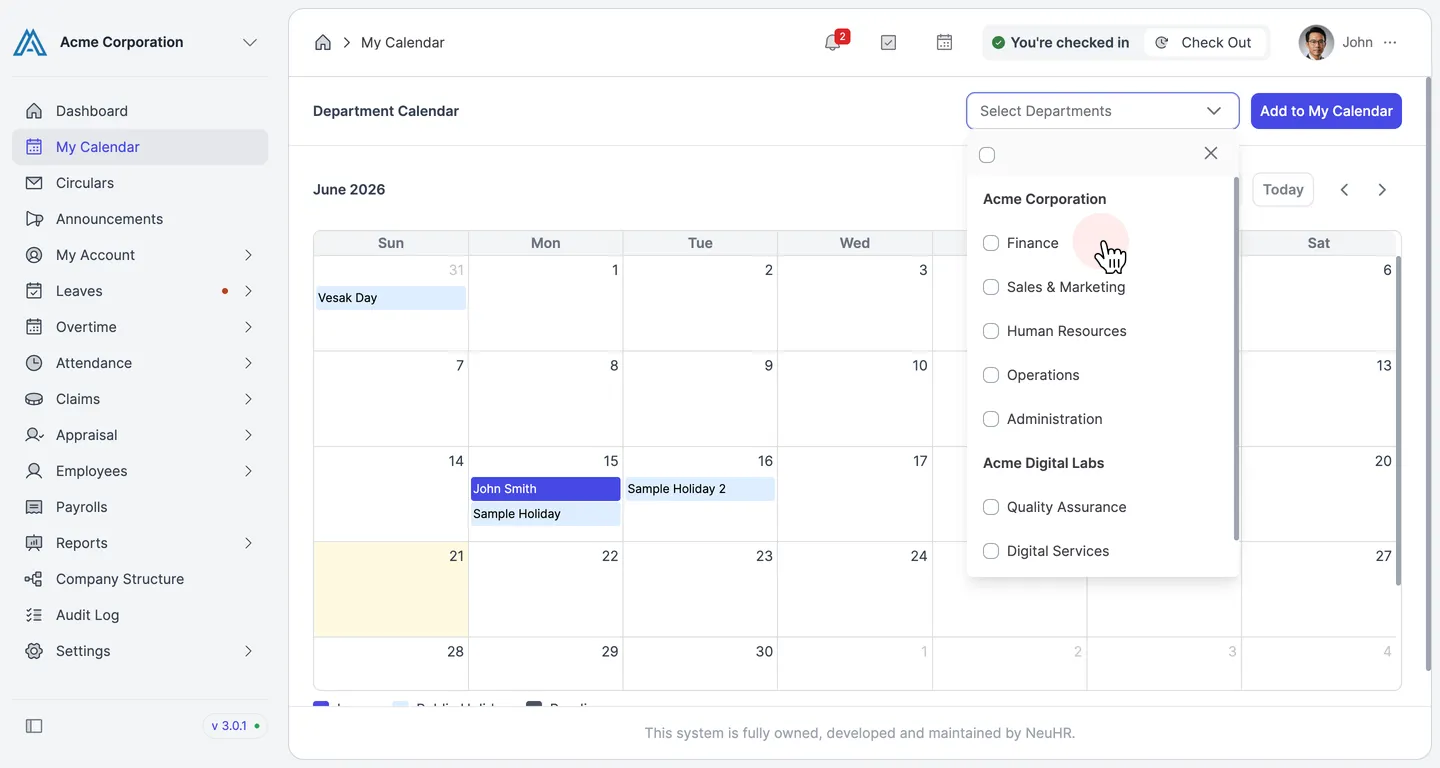Click the Payrolls icon in sidebar
This screenshot has width=1440, height=768.
click(34, 507)
